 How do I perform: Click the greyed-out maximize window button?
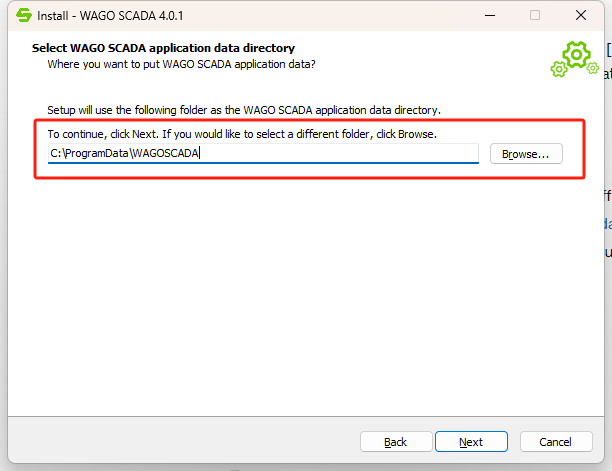pos(535,16)
